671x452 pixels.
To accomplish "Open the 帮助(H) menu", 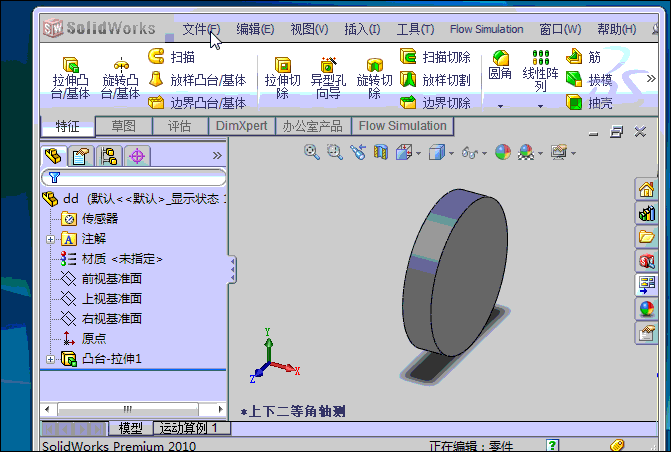I will tap(617, 29).
